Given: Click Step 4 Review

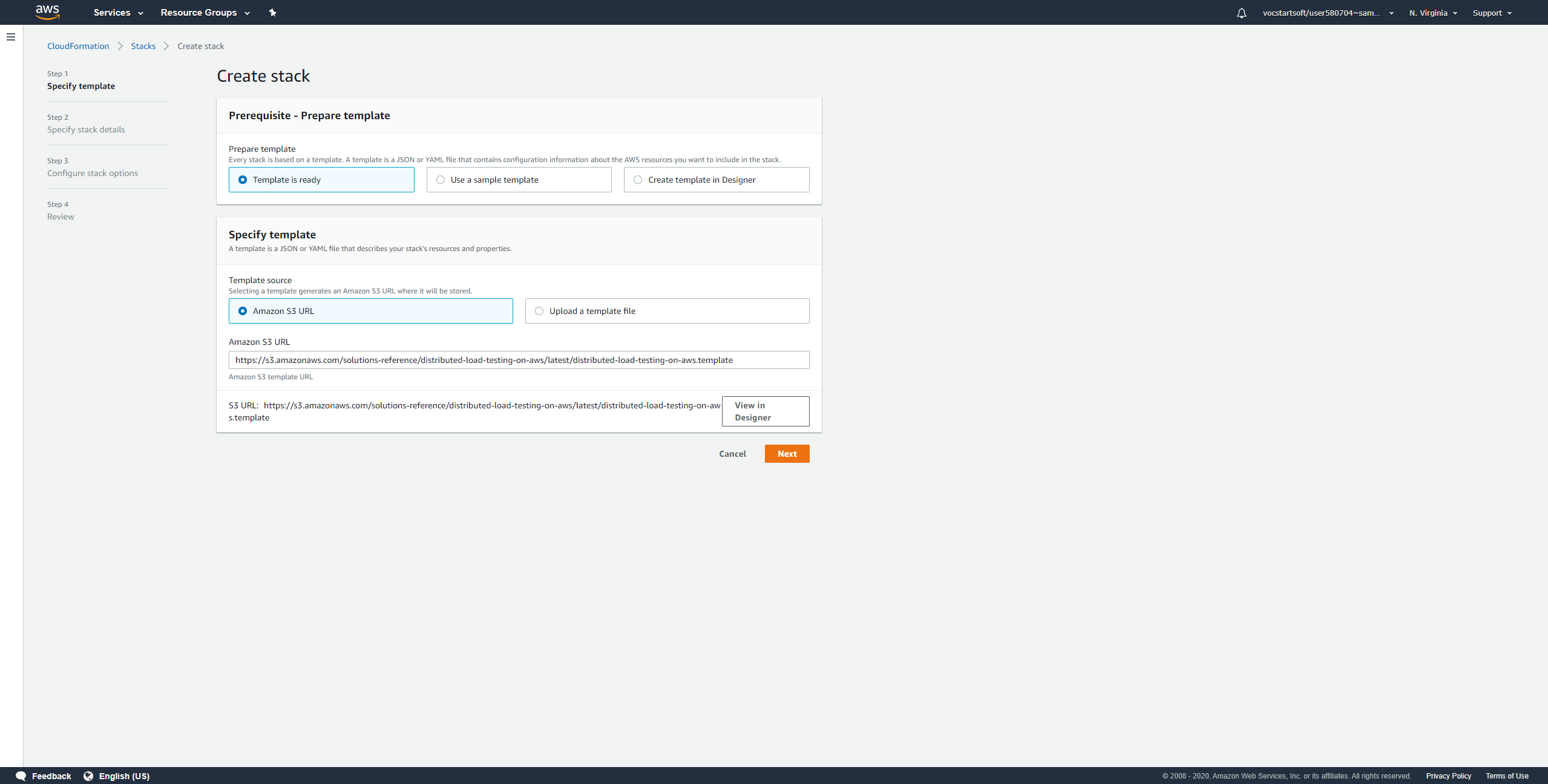Looking at the screenshot, I should click(61, 211).
